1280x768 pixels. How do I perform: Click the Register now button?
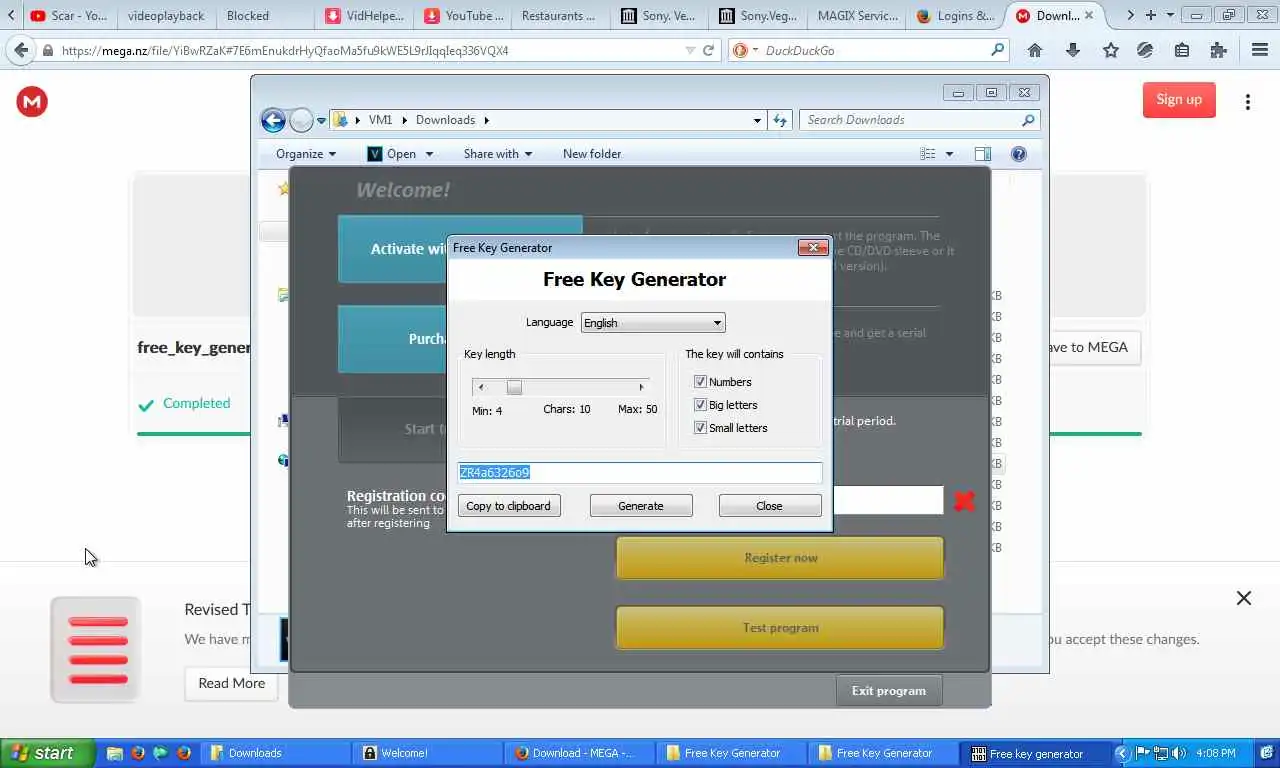[x=780, y=558]
